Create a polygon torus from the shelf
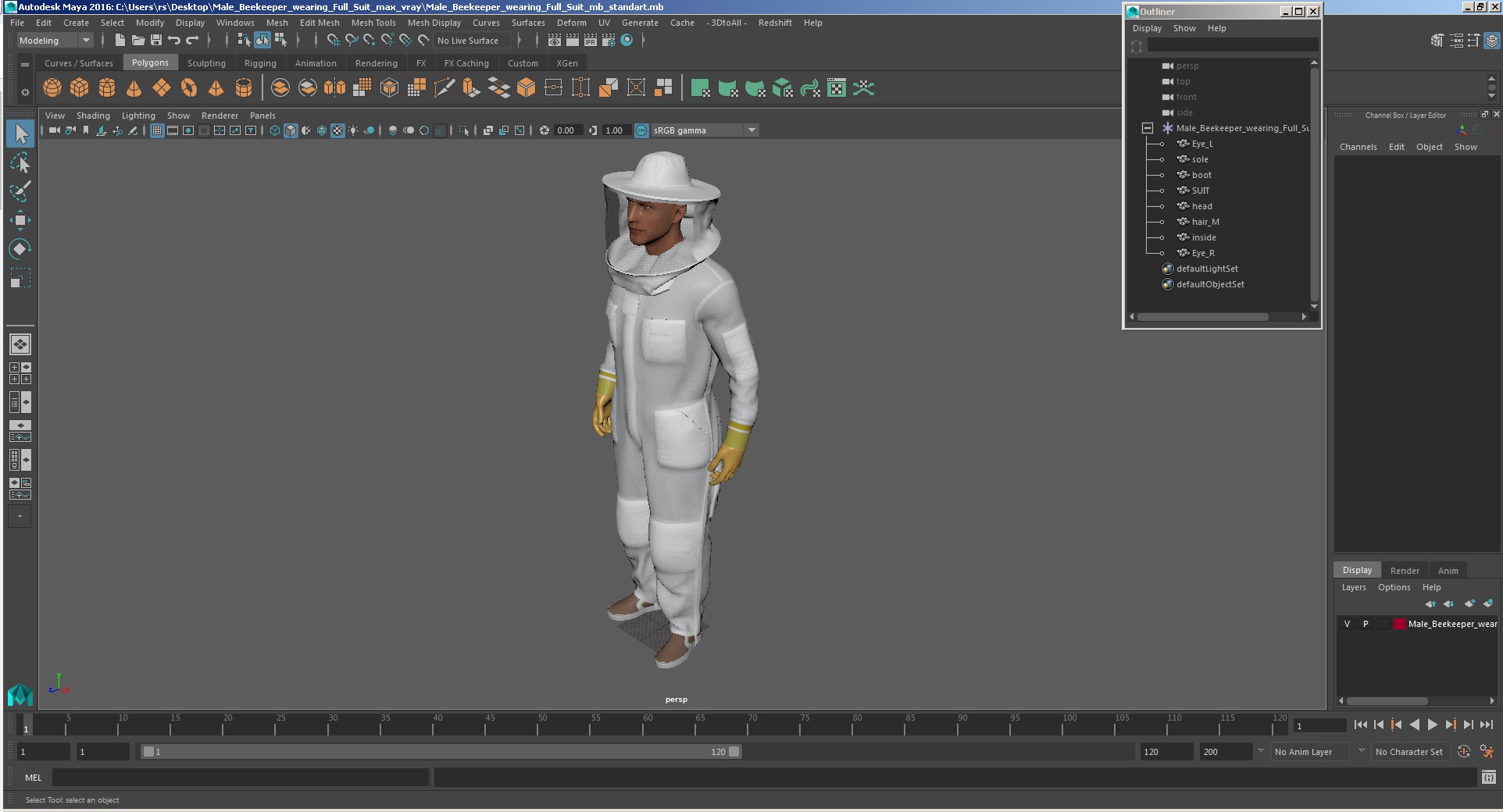The width and height of the screenshot is (1503, 812). tap(189, 88)
